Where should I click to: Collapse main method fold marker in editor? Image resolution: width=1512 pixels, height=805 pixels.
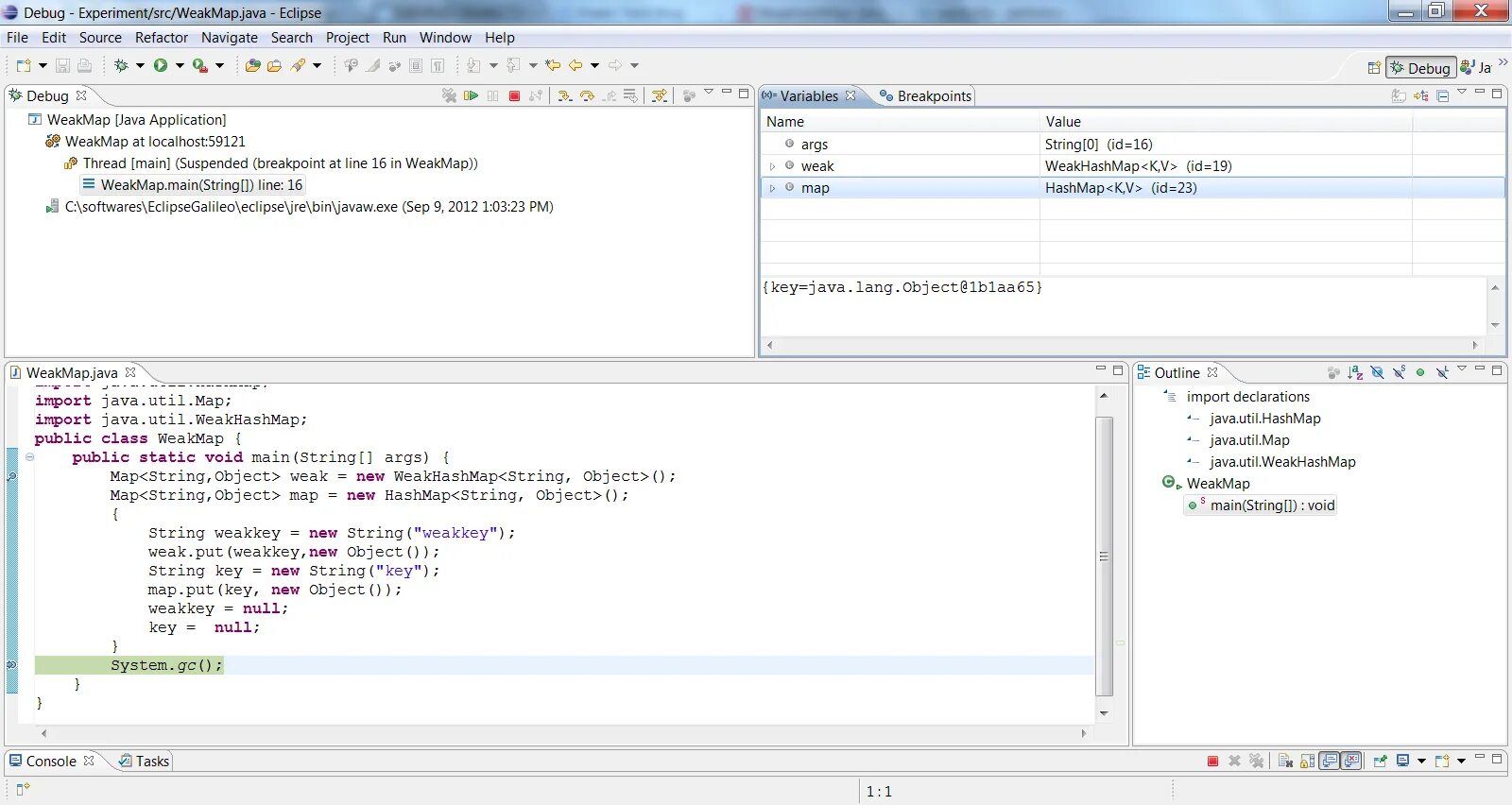[x=29, y=457]
